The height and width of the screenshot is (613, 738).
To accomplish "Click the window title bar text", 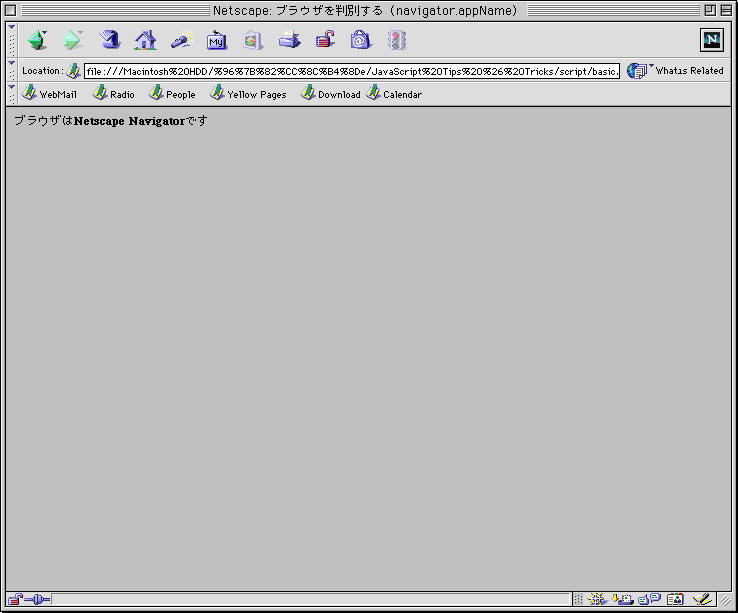I will coord(365,10).
